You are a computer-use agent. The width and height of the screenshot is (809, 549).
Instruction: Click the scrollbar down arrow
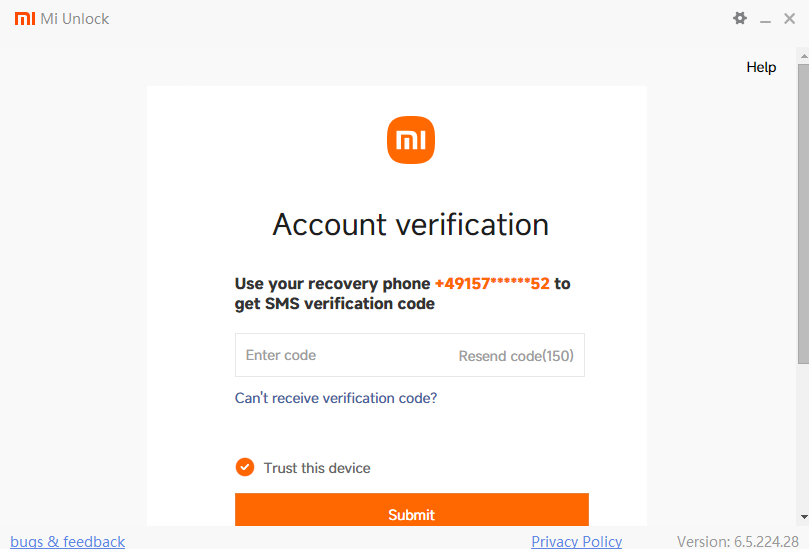click(803, 516)
